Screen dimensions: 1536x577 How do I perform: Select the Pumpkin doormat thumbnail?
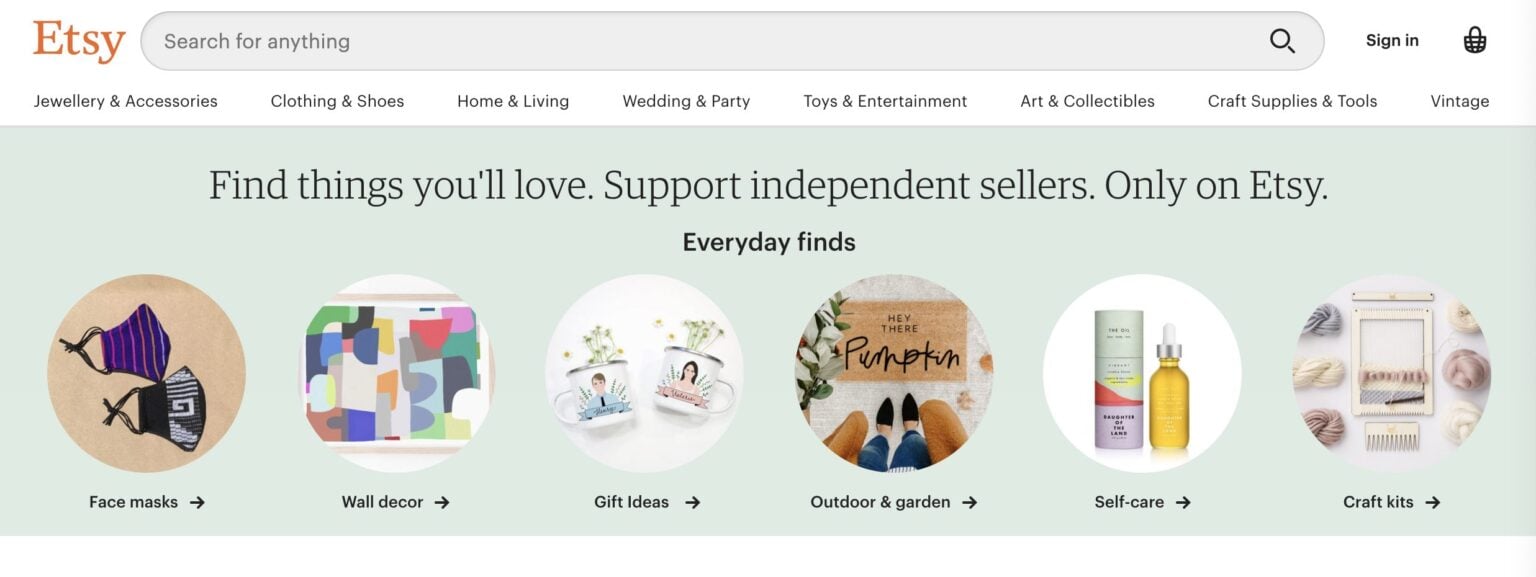[893, 373]
